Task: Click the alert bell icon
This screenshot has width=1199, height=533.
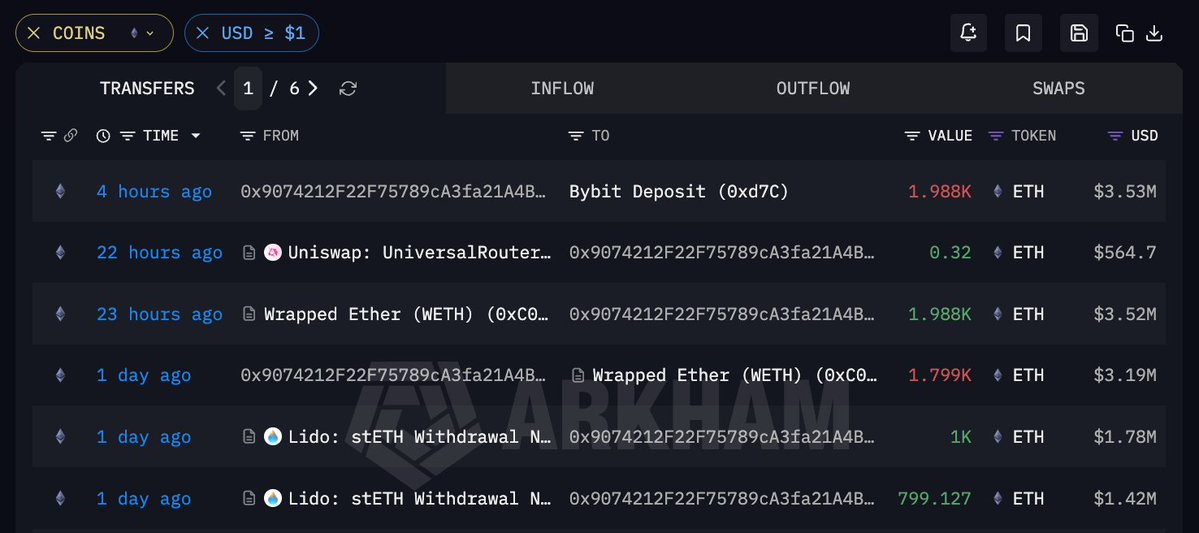Action: click(968, 33)
